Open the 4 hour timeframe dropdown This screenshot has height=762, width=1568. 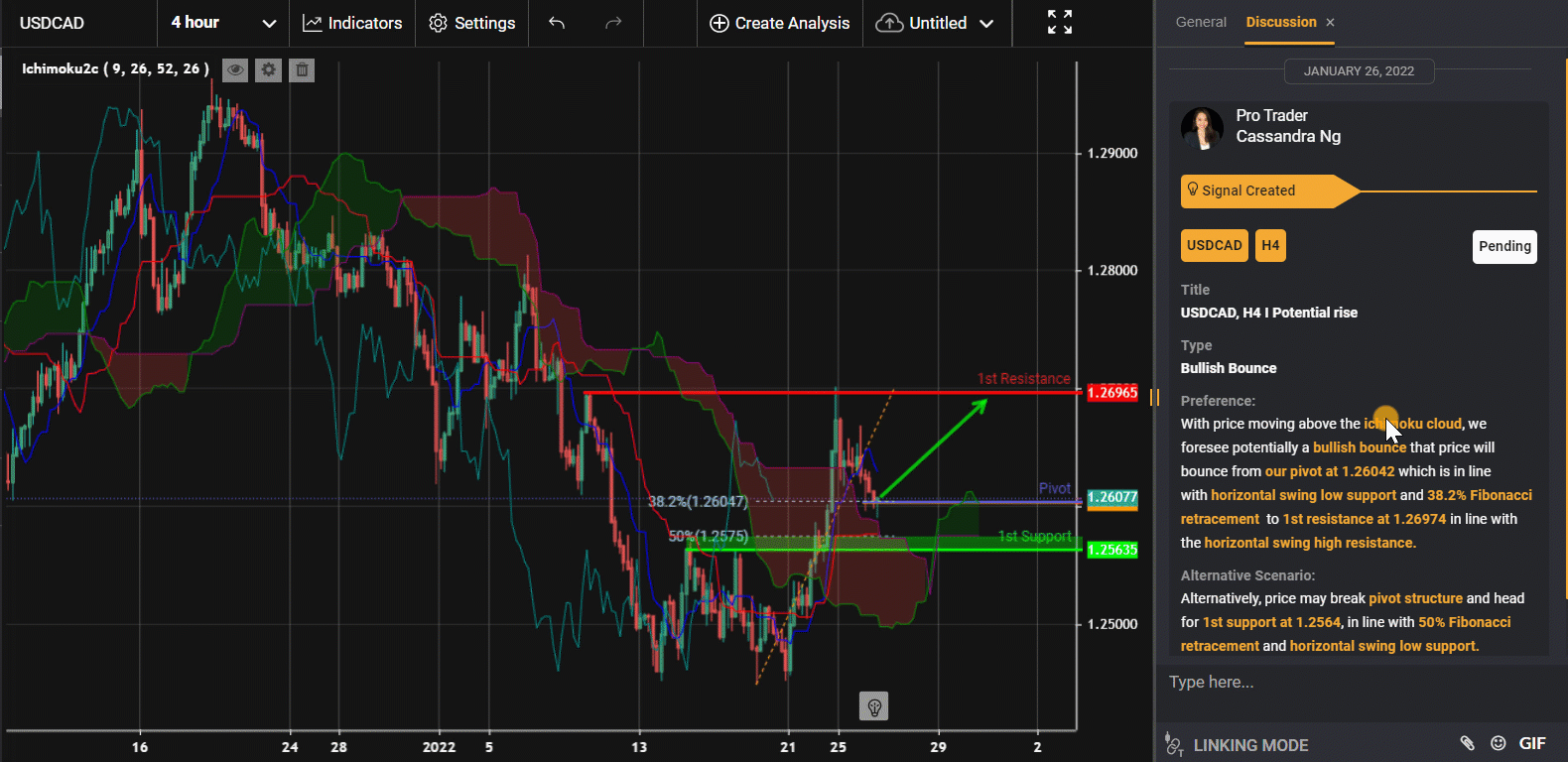[x=223, y=23]
